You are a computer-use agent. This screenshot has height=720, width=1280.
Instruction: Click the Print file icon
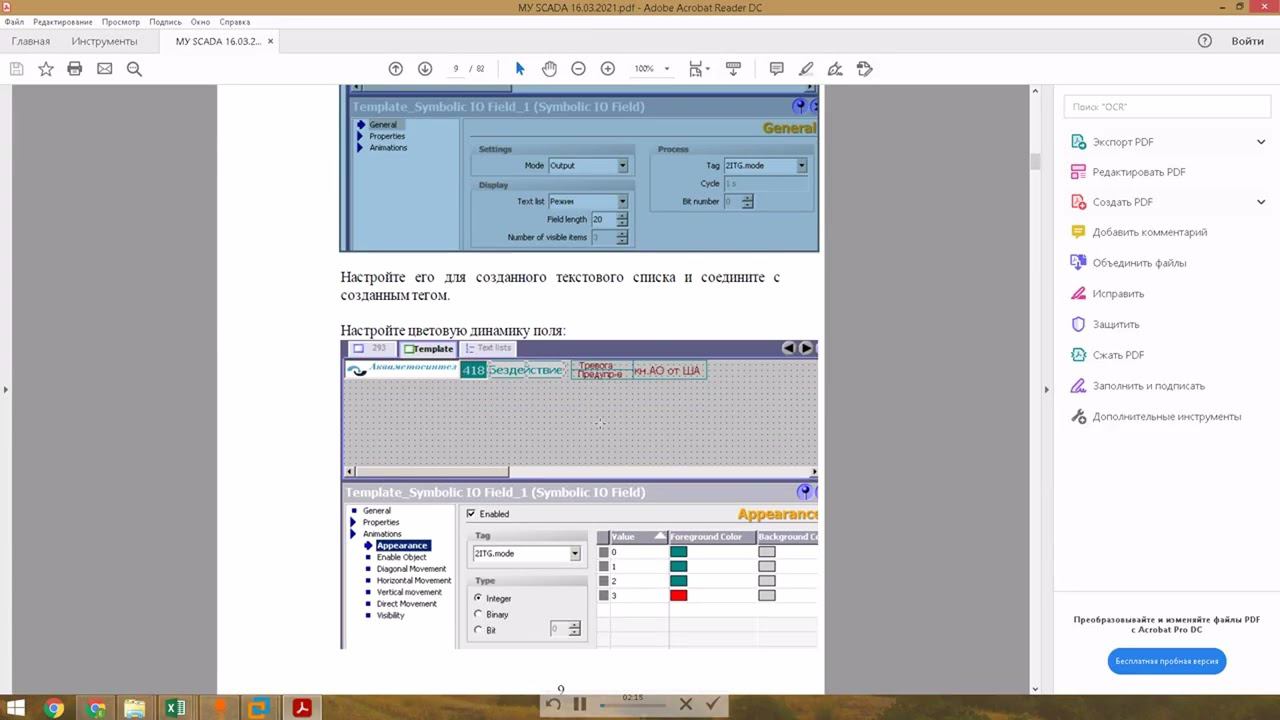pos(75,69)
